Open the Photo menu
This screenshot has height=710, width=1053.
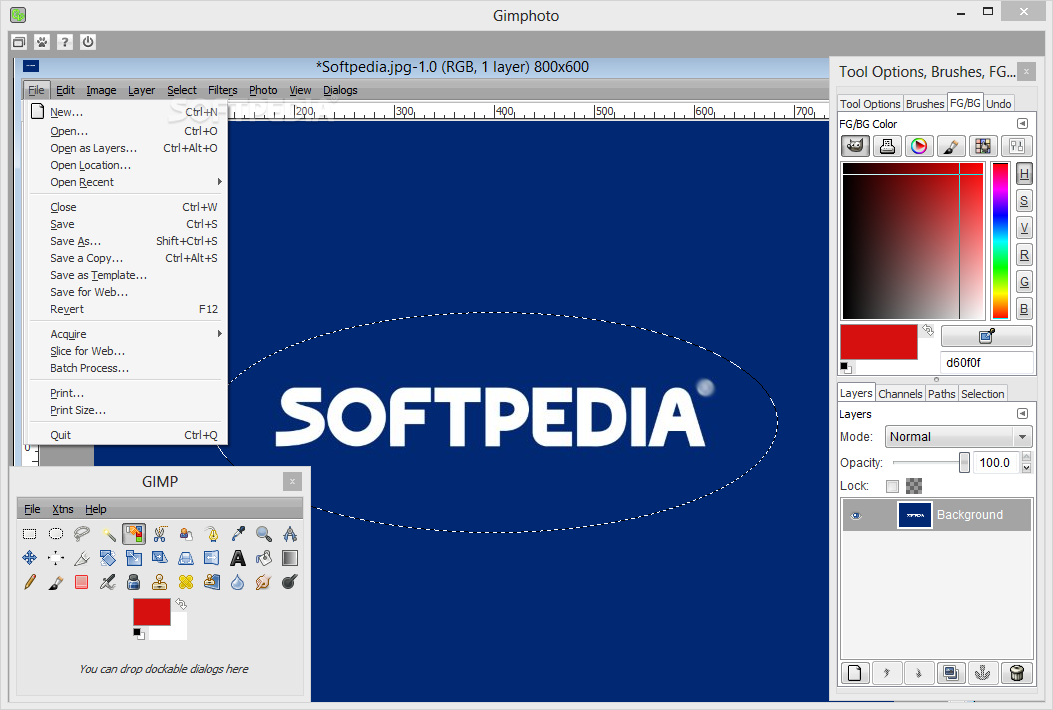[x=263, y=90]
